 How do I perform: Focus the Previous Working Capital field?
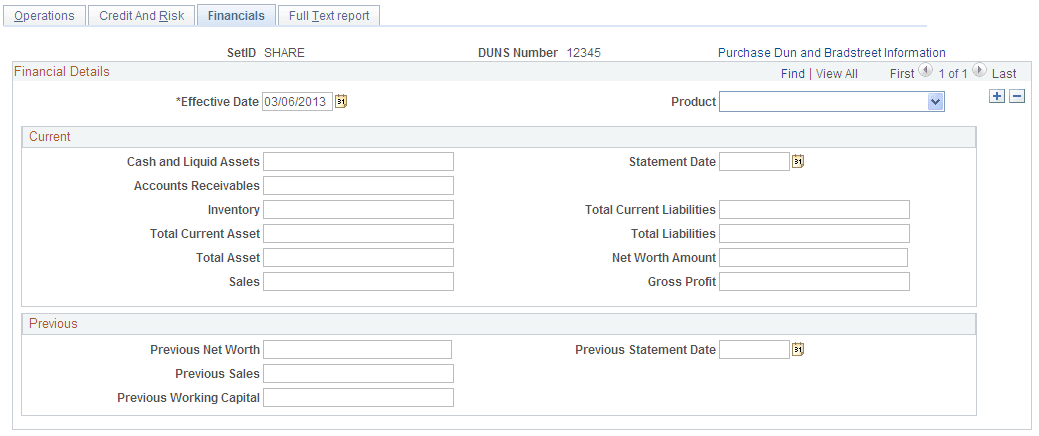tap(358, 398)
